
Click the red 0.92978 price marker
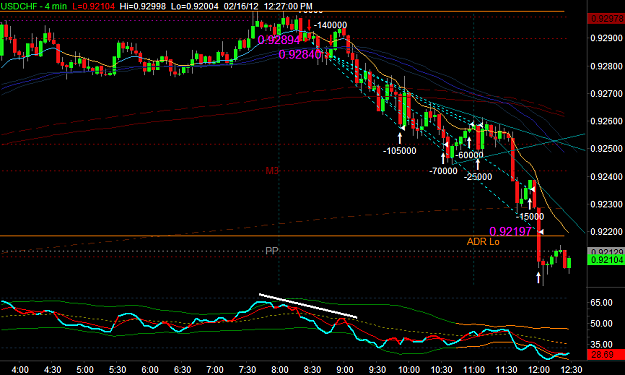[606, 19]
